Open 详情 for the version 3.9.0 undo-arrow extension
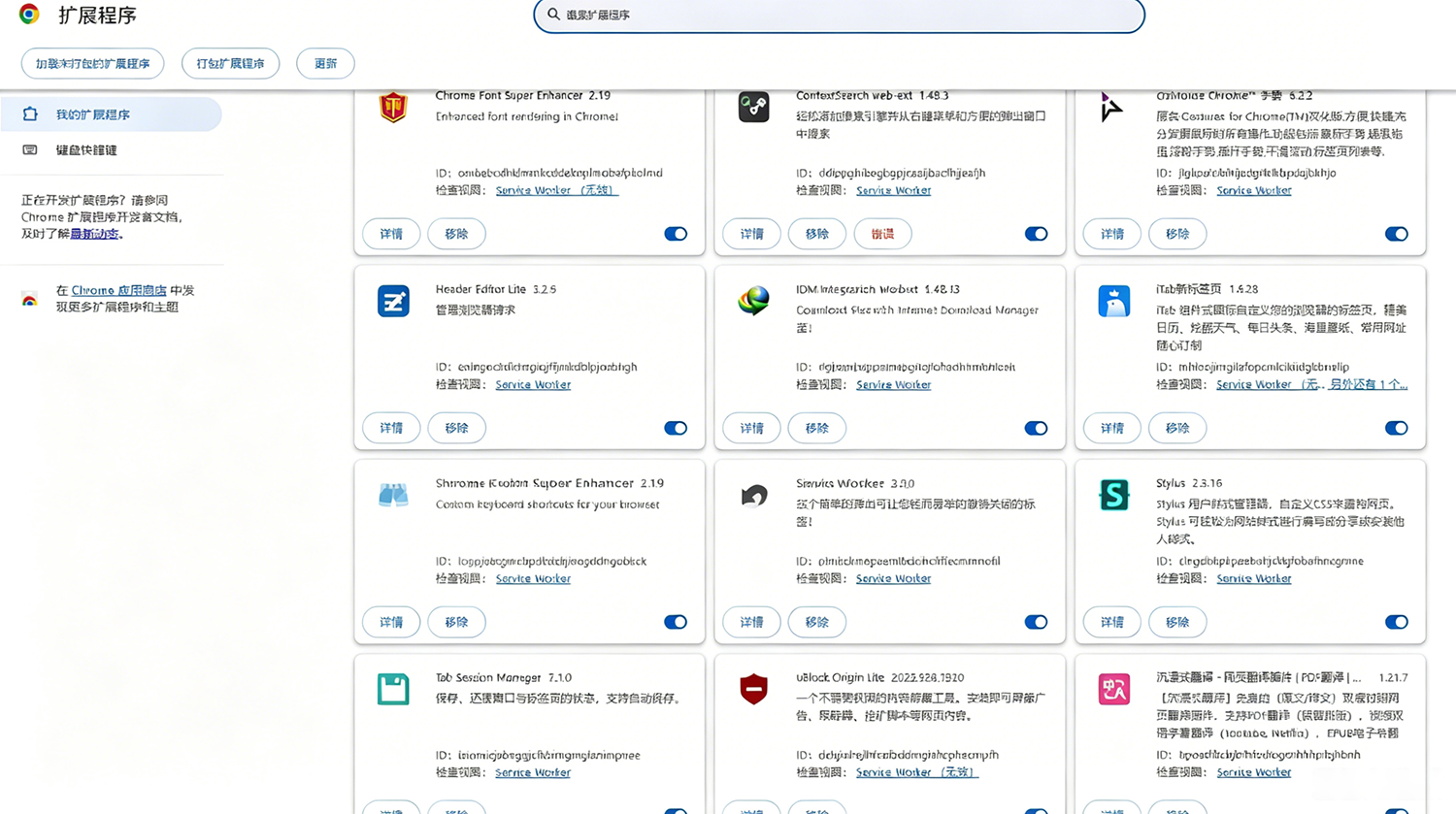The image size is (1456, 814). (x=751, y=622)
